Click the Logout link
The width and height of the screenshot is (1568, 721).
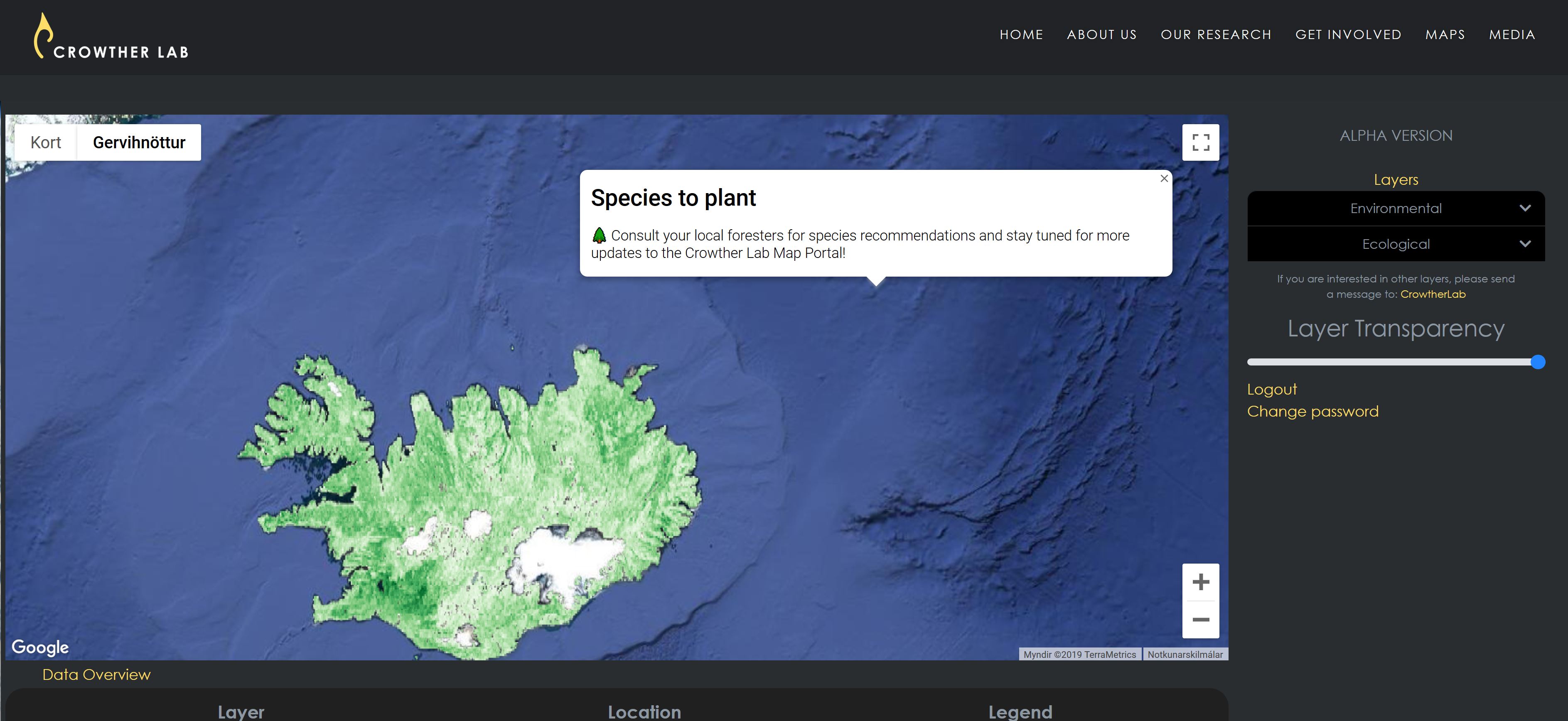point(1272,390)
